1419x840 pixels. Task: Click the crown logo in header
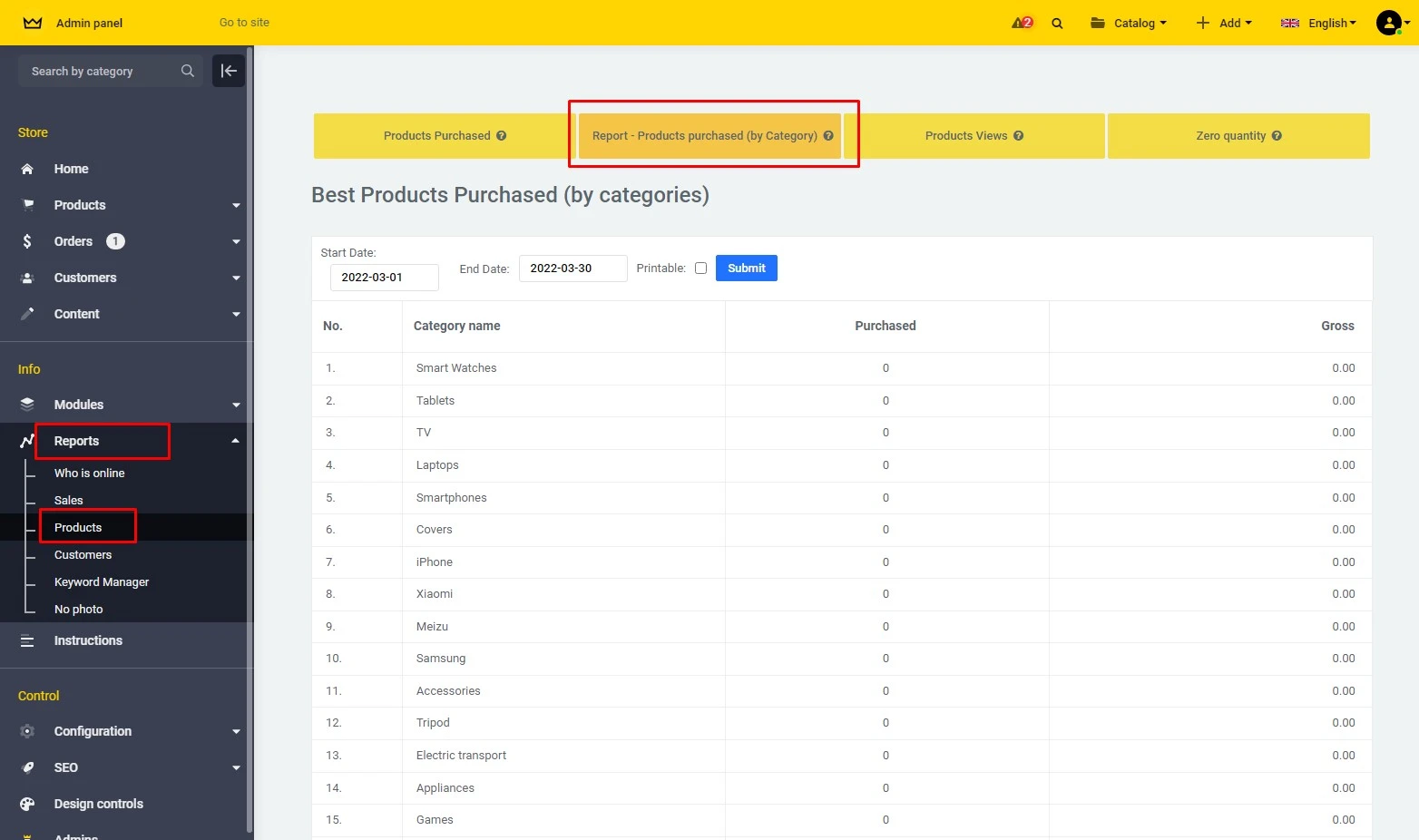pyautogui.click(x=33, y=23)
